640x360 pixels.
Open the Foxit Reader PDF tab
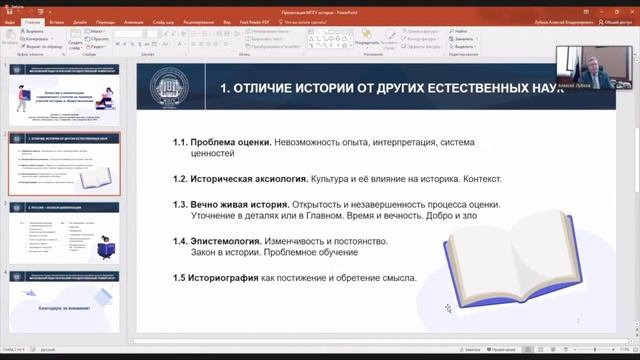254,22
